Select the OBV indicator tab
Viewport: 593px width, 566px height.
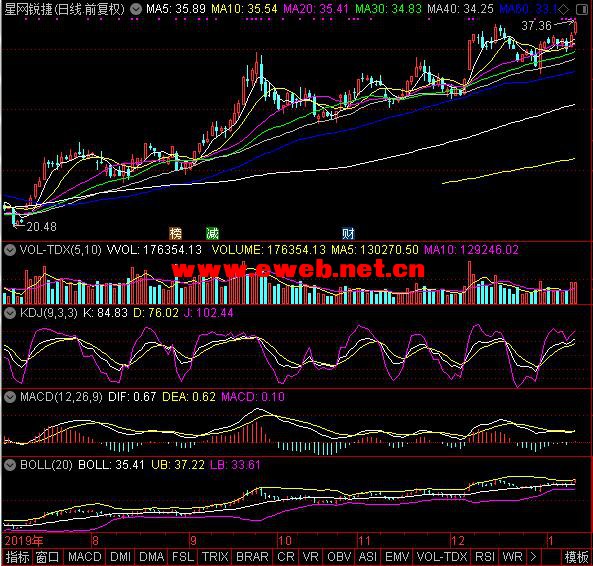(x=339, y=557)
